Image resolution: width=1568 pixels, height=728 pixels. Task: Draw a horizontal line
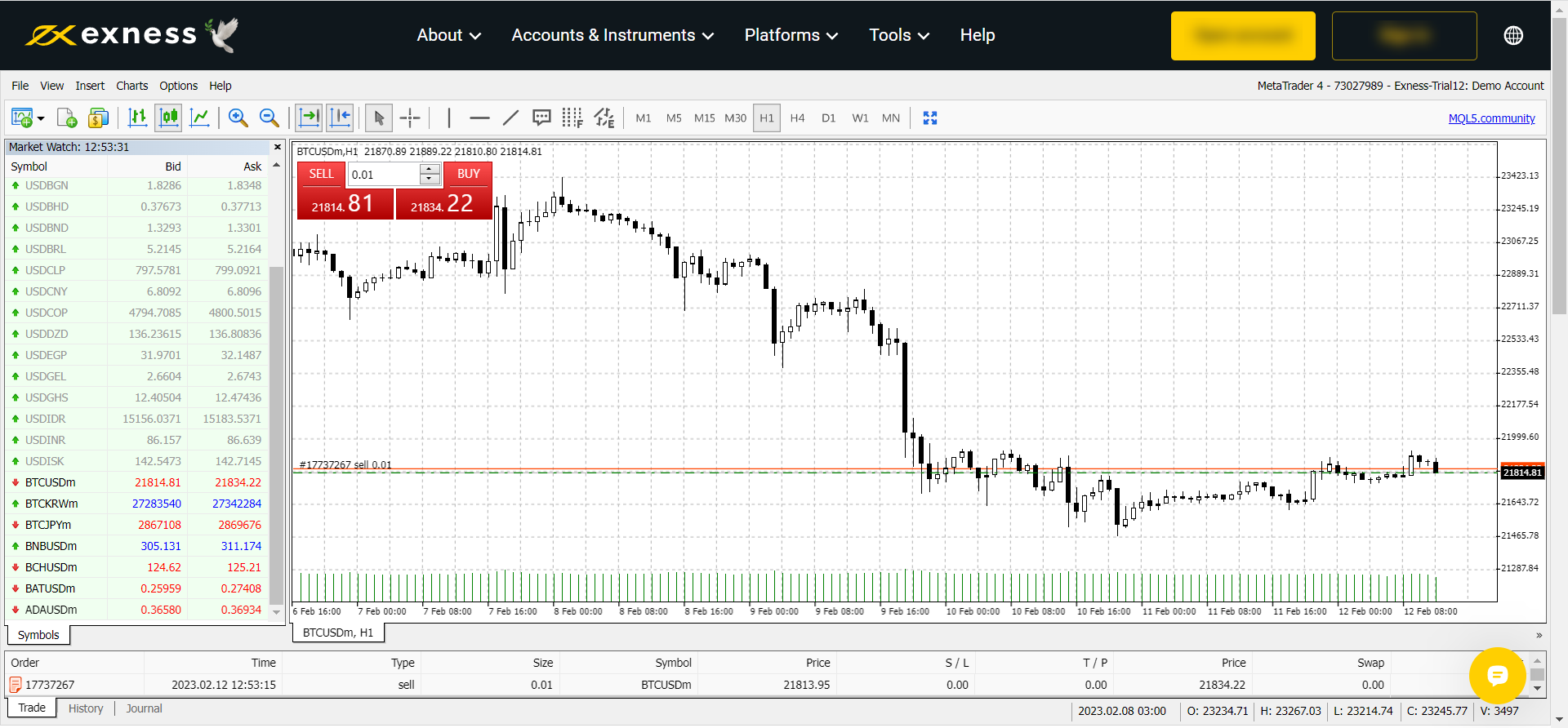click(479, 118)
